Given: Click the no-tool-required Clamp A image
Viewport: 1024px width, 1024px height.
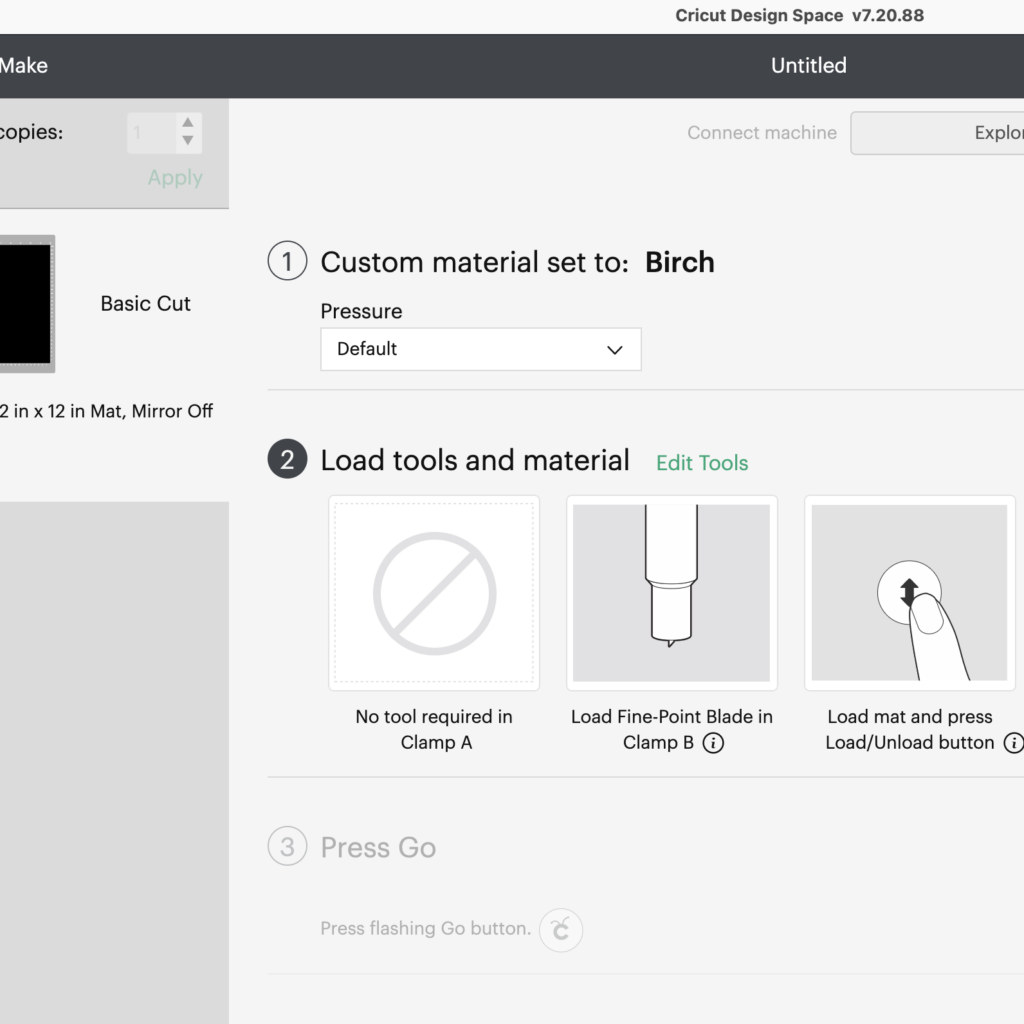Looking at the screenshot, I should click(434, 592).
